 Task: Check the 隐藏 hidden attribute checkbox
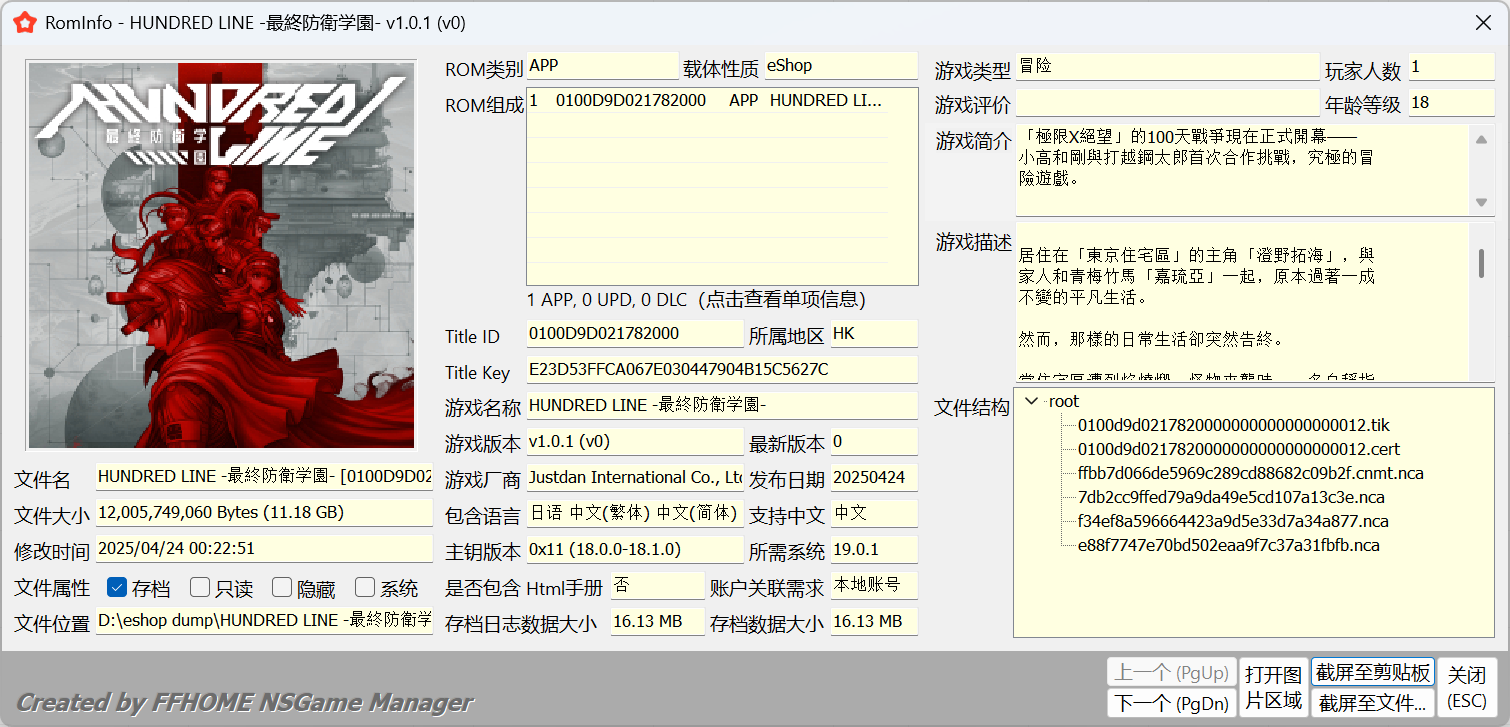[282, 588]
